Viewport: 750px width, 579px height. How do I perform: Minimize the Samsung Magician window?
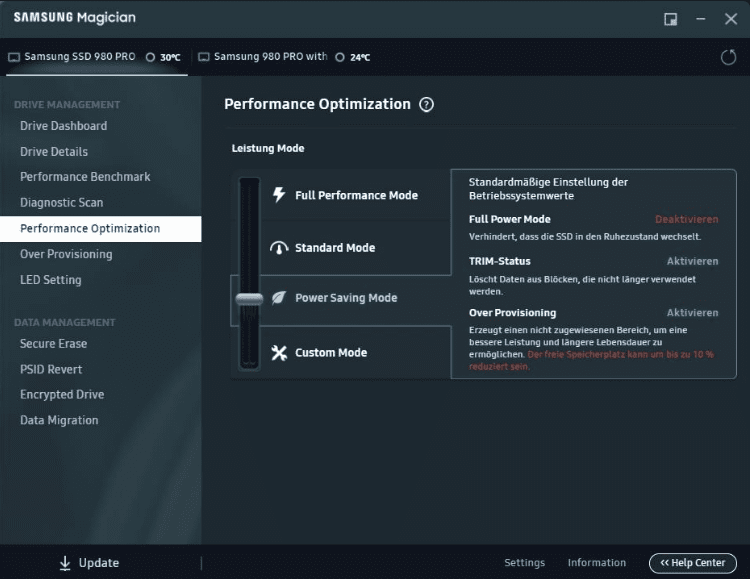tap(701, 19)
